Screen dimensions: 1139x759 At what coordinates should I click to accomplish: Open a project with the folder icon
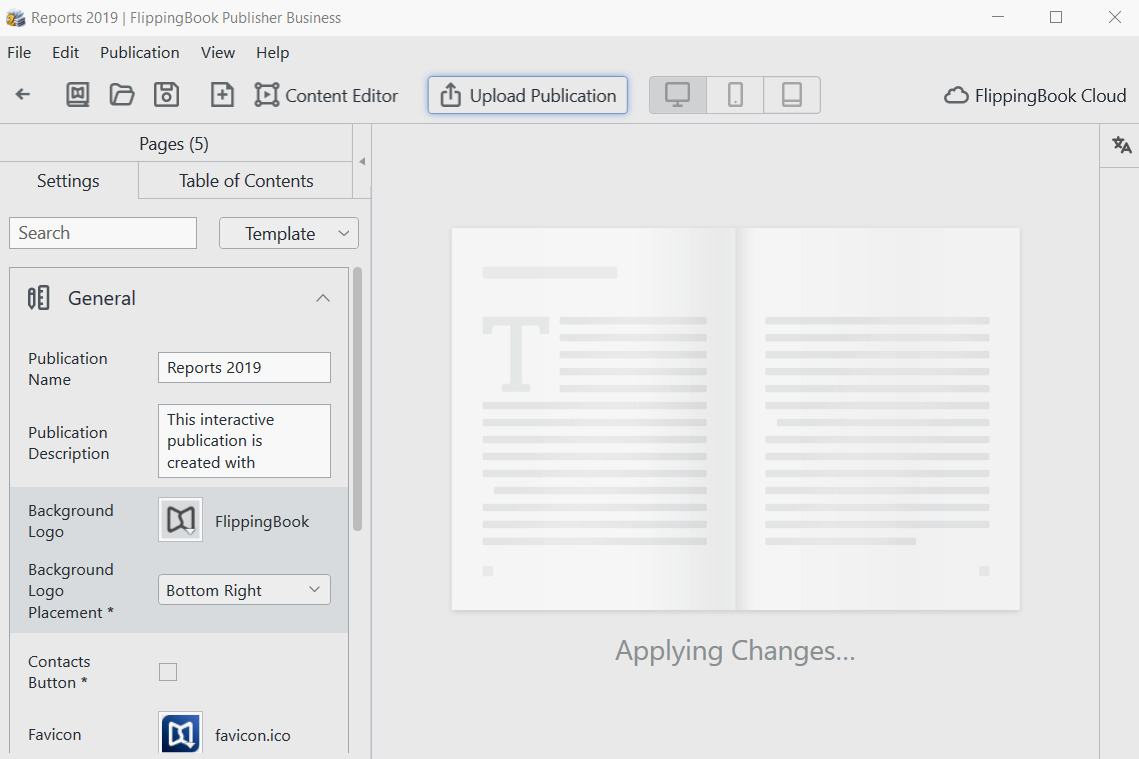point(122,95)
